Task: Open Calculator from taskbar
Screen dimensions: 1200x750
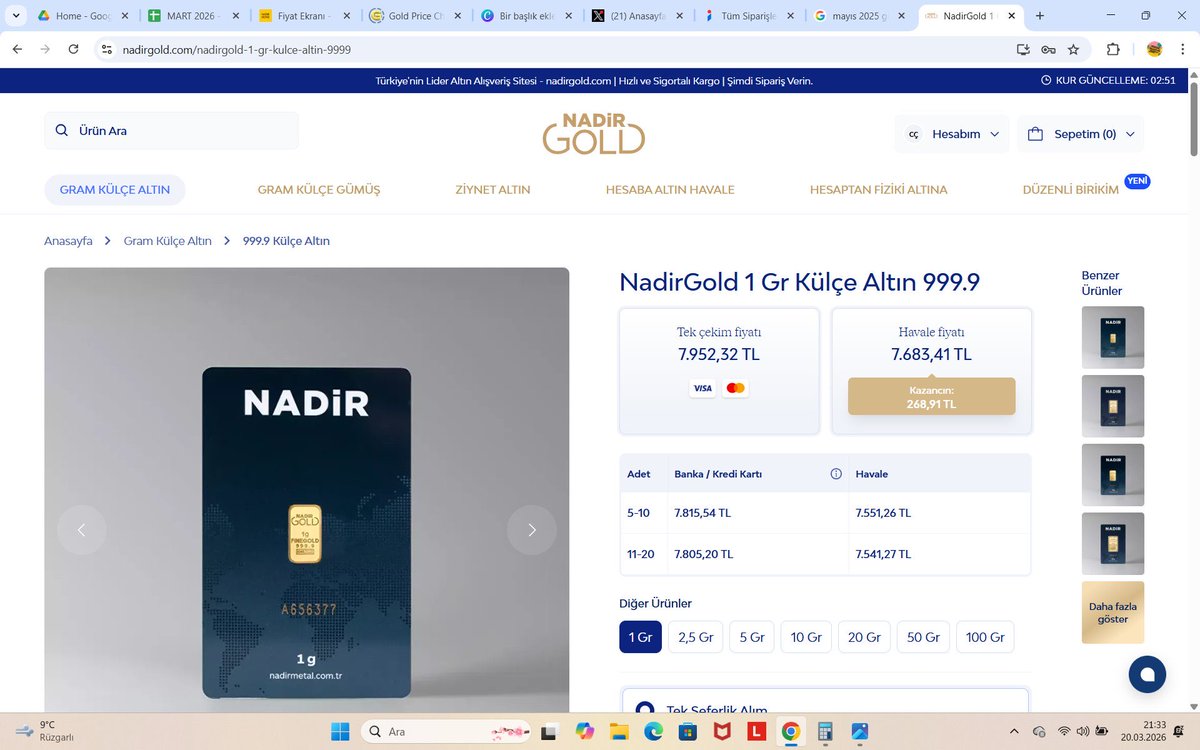Action: (825, 731)
